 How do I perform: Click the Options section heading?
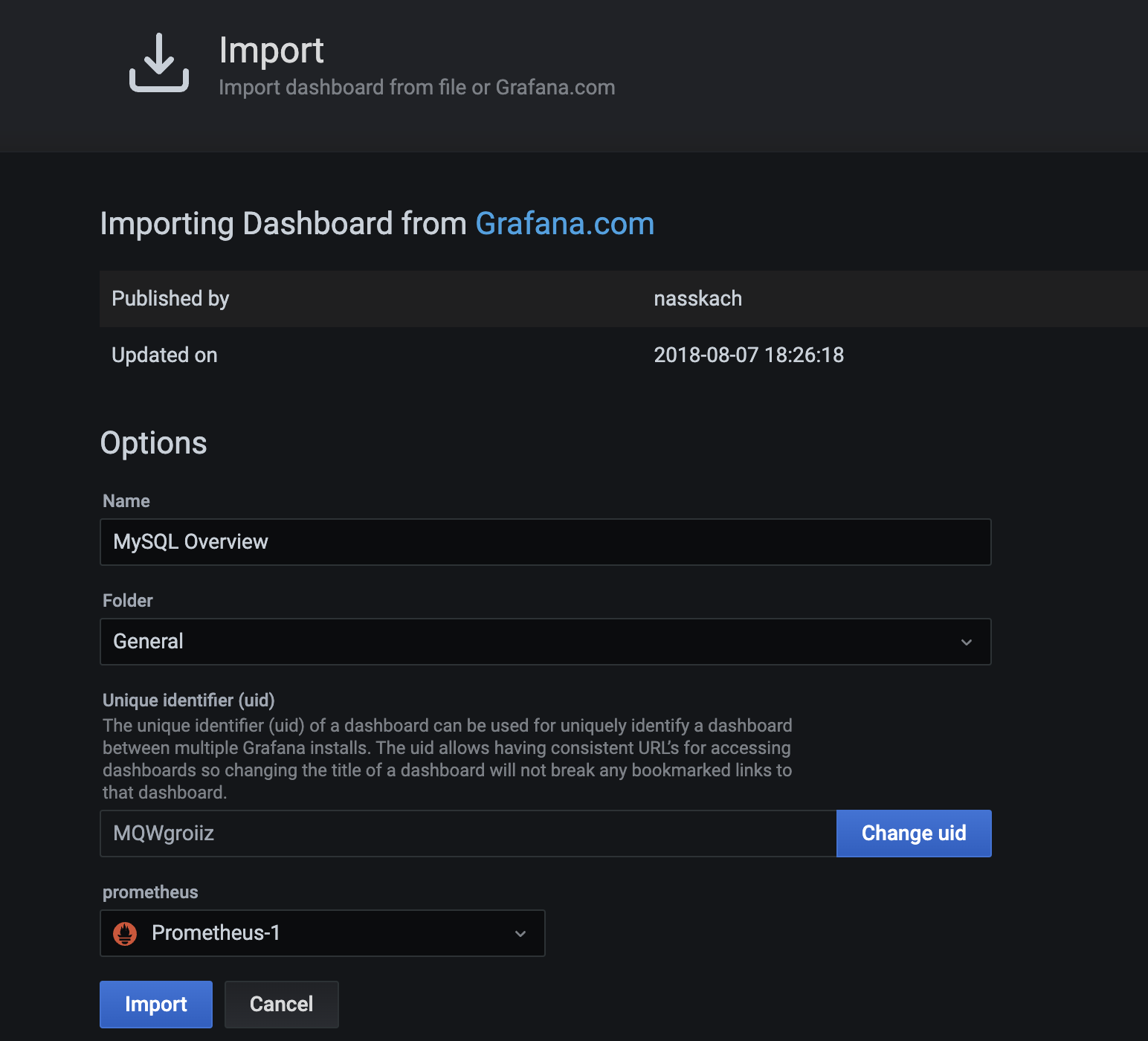(153, 443)
